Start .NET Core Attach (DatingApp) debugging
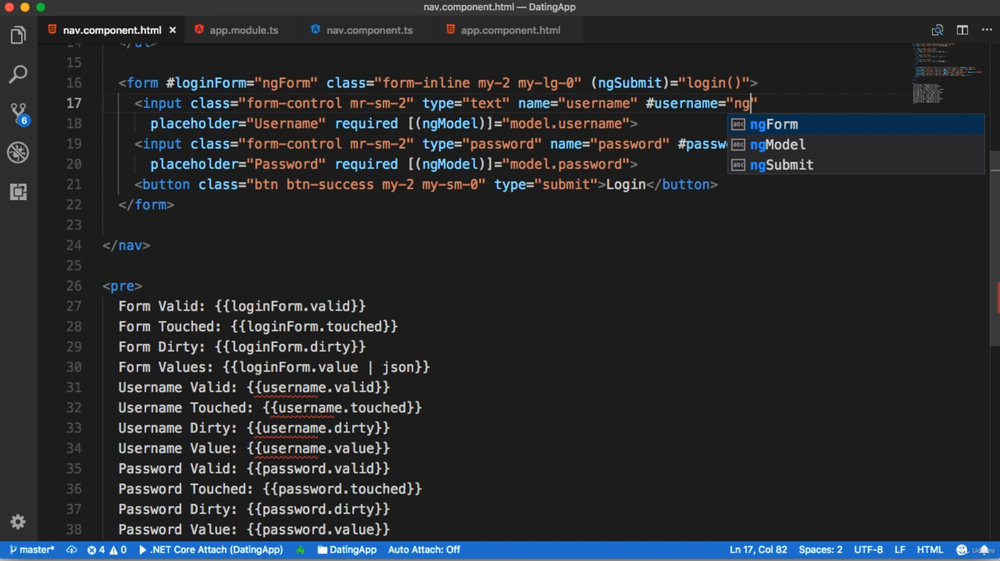Viewport: 1000px width, 561px height. click(210, 550)
